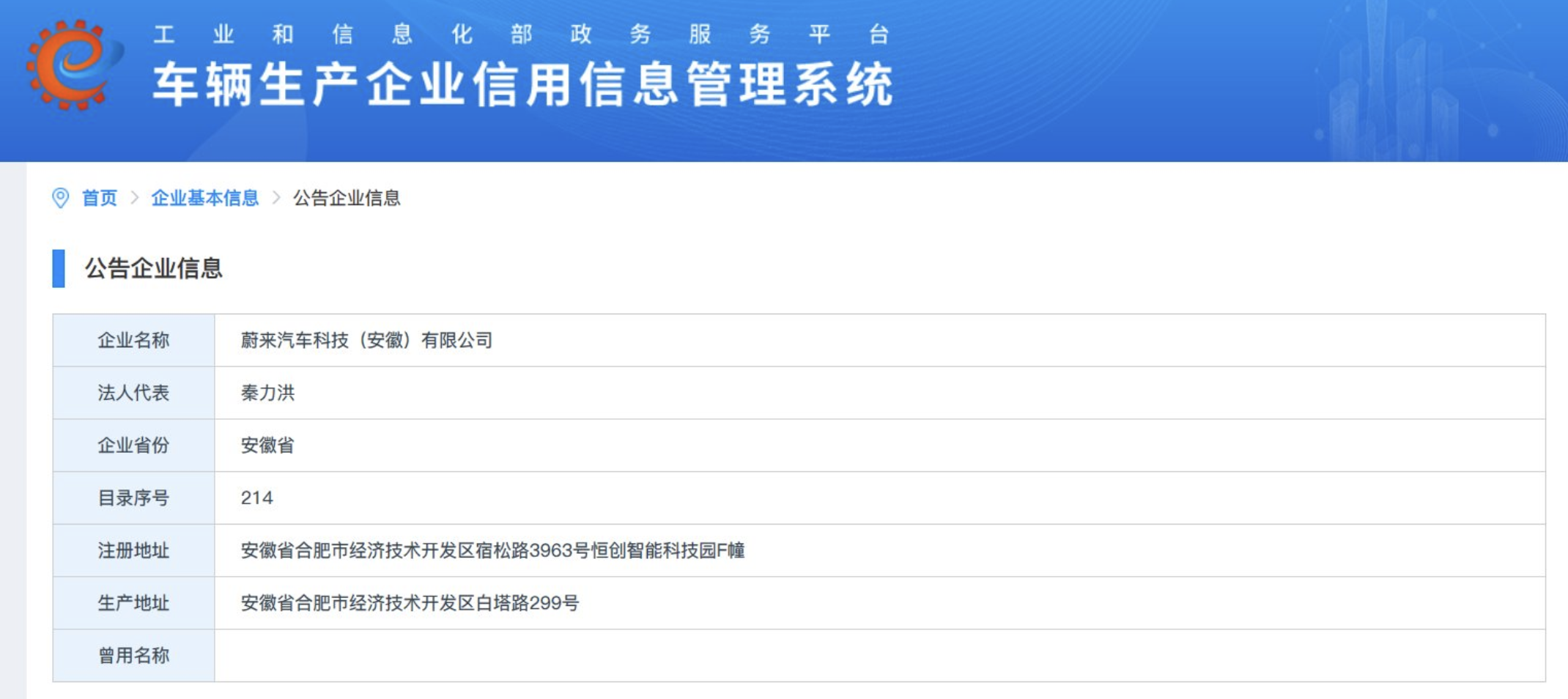Click the orange gear platform logo
This screenshot has height=699, width=1568.
point(75,64)
